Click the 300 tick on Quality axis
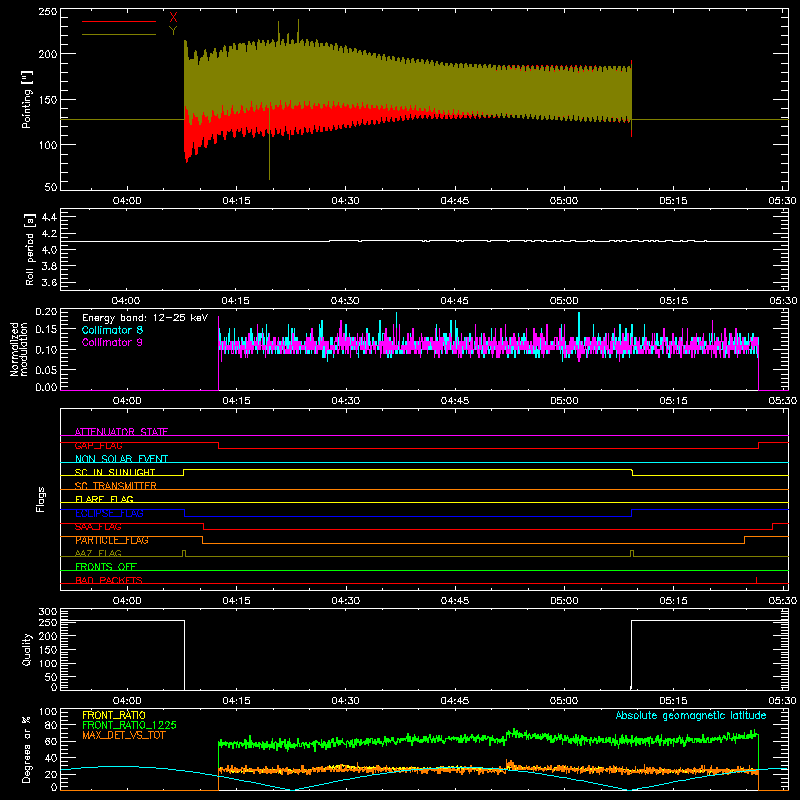800x800 pixels. point(48,612)
